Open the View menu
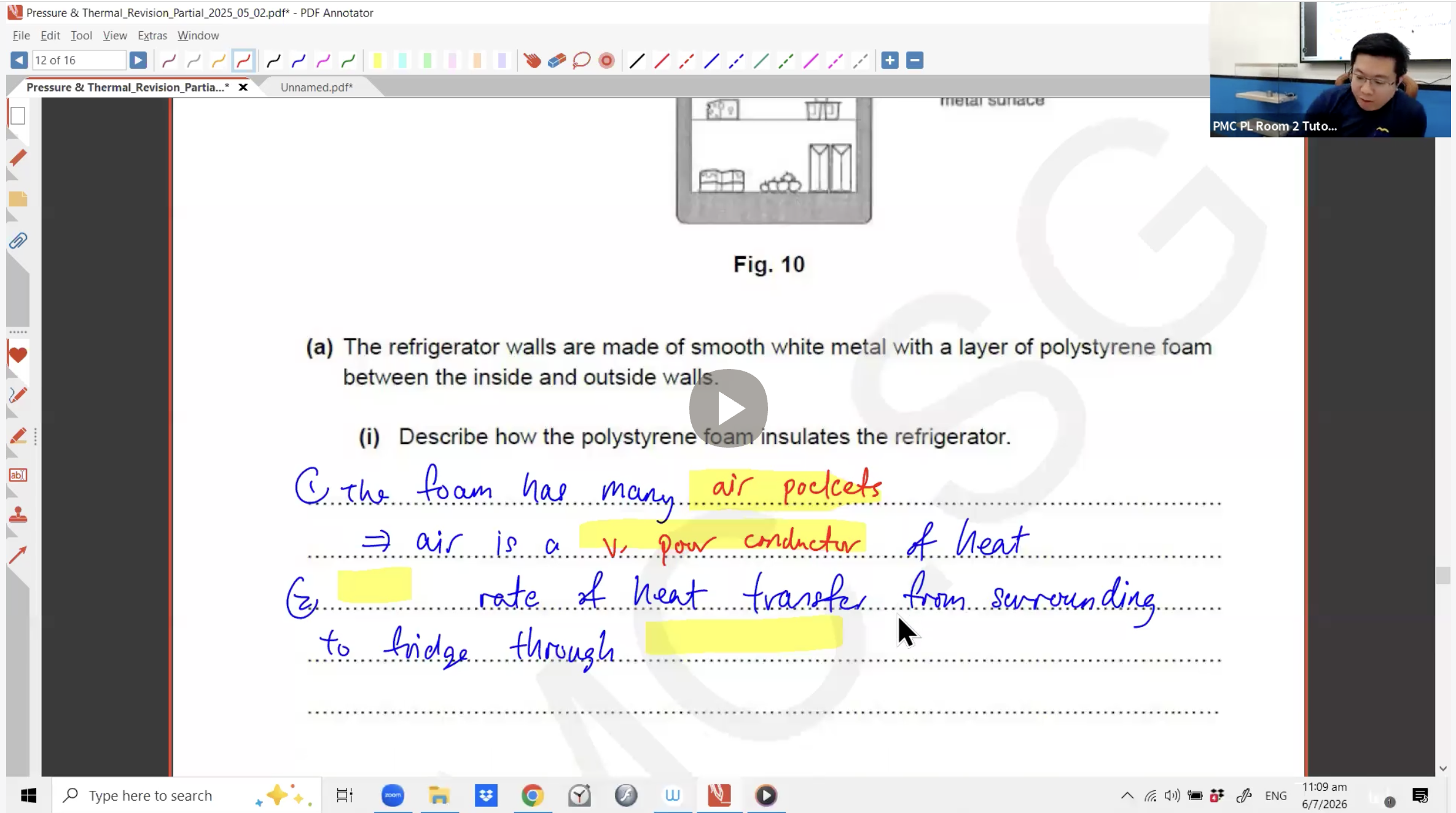Viewport: 1456px width, 813px height. (115, 36)
